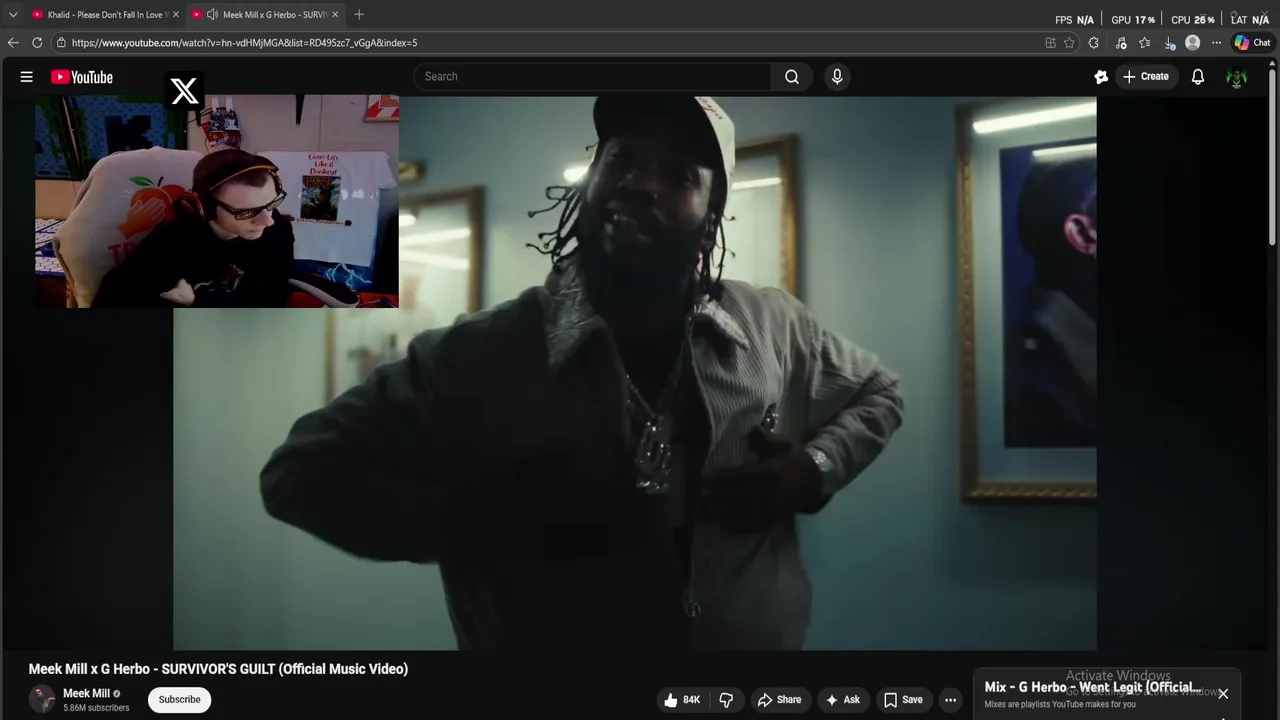Image resolution: width=1280 pixels, height=720 pixels.
Task: Click the sparkle icon left of Create
Action: (x=1101, y=77)
